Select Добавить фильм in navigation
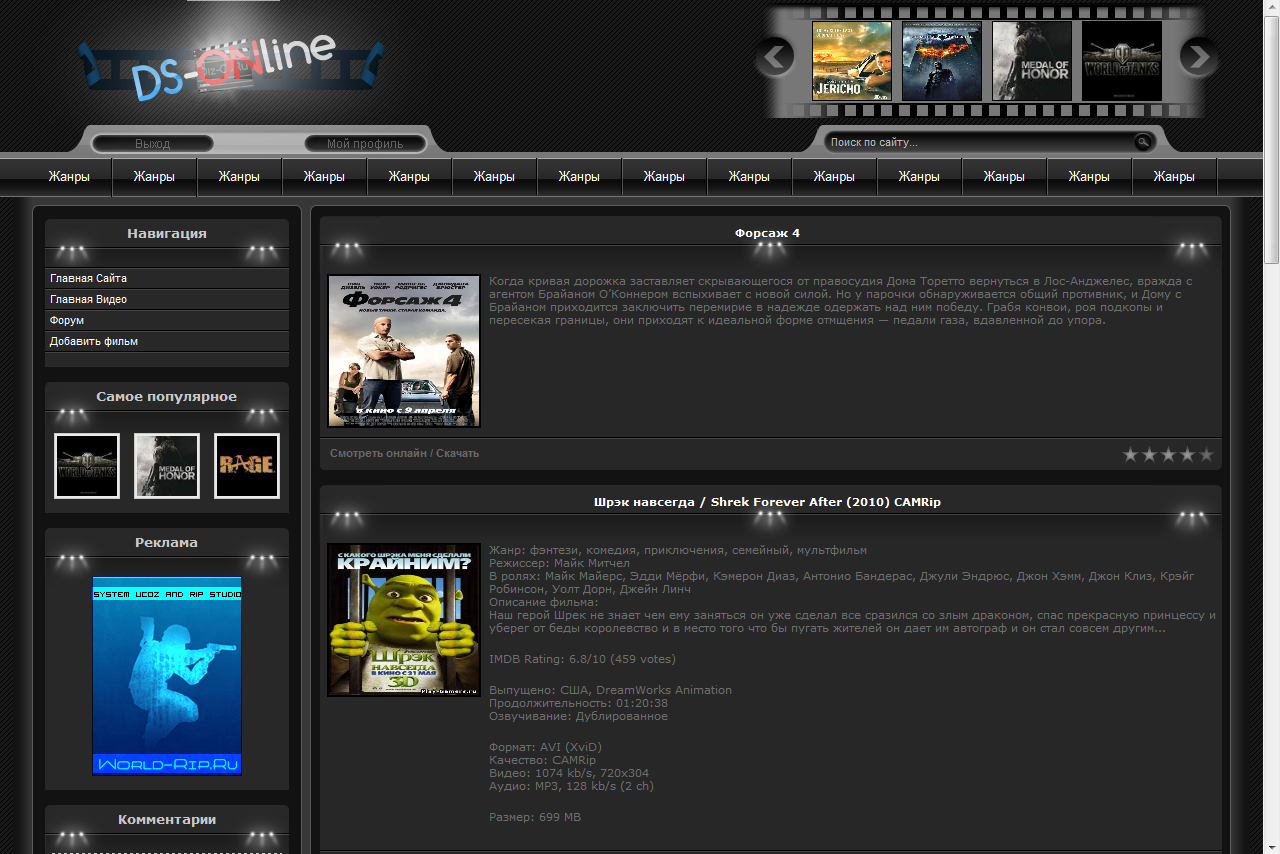Screen dimensions: 1280x854 point(94,341)
